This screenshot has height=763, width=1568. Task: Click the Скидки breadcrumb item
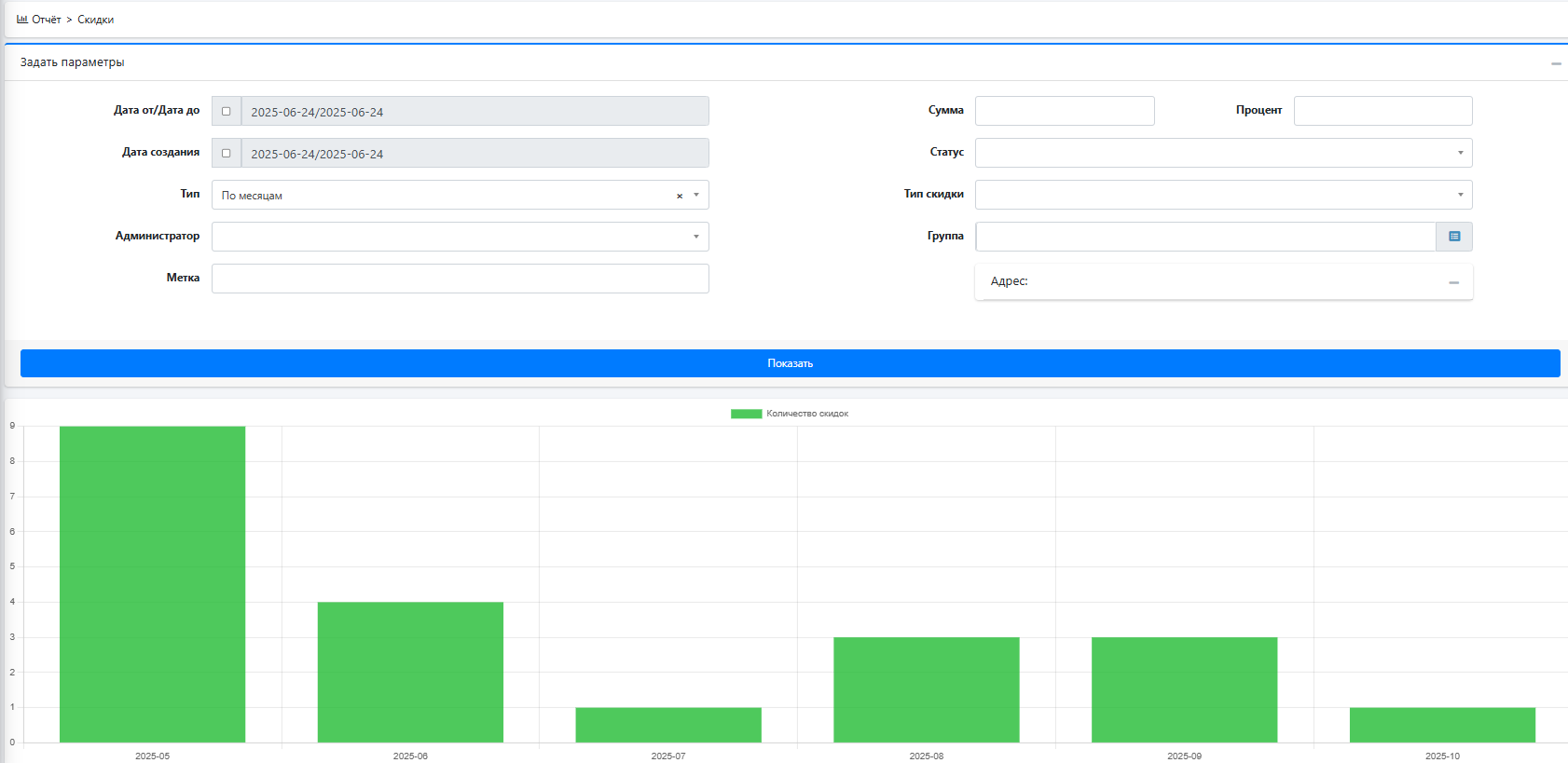tap(95, 20)
